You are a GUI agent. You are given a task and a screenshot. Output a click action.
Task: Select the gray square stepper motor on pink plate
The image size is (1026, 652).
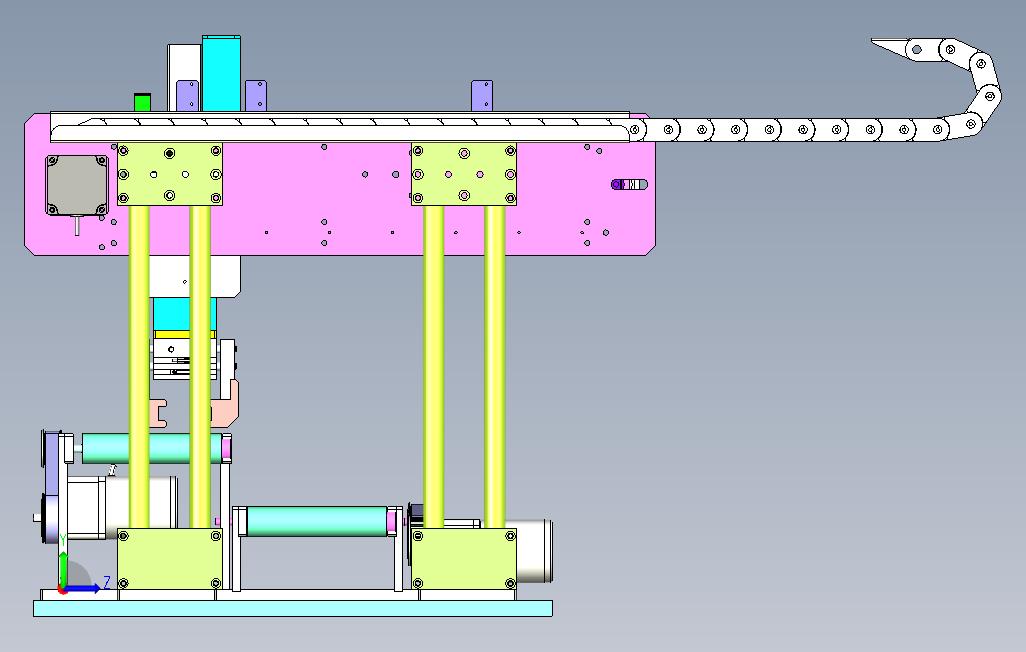(77, 185)
